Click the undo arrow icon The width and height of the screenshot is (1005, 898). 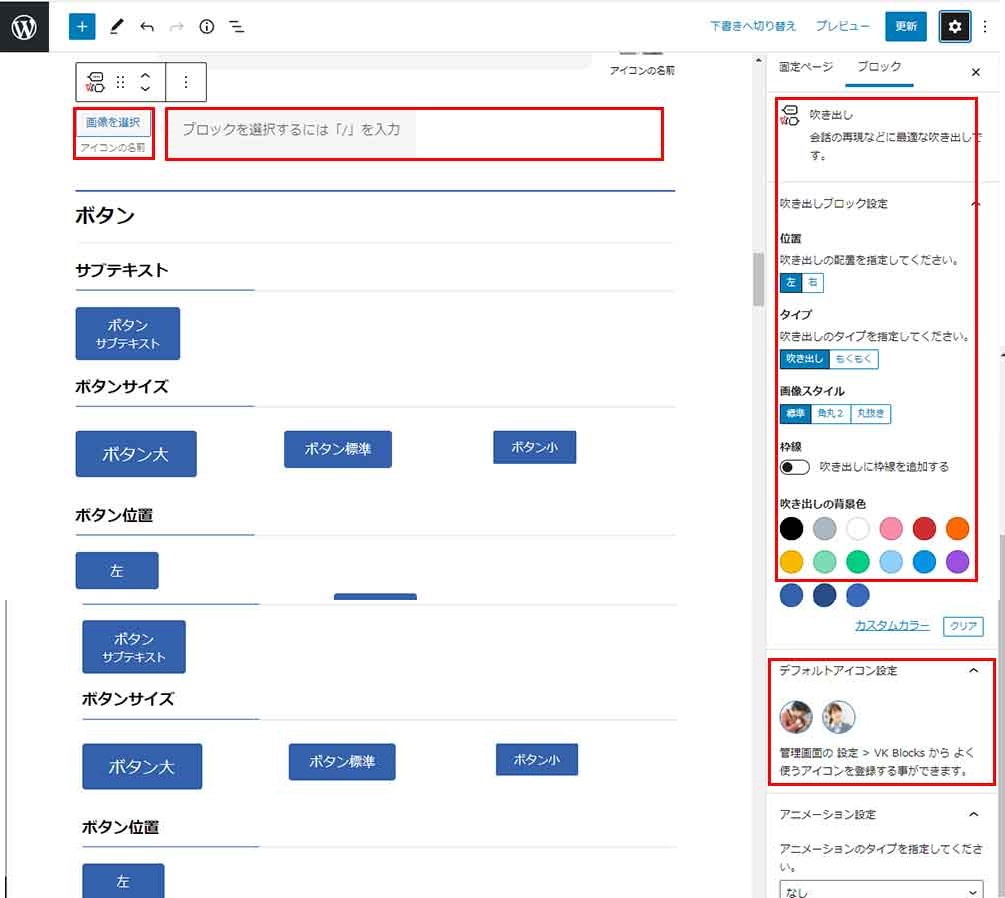[147, 27]
